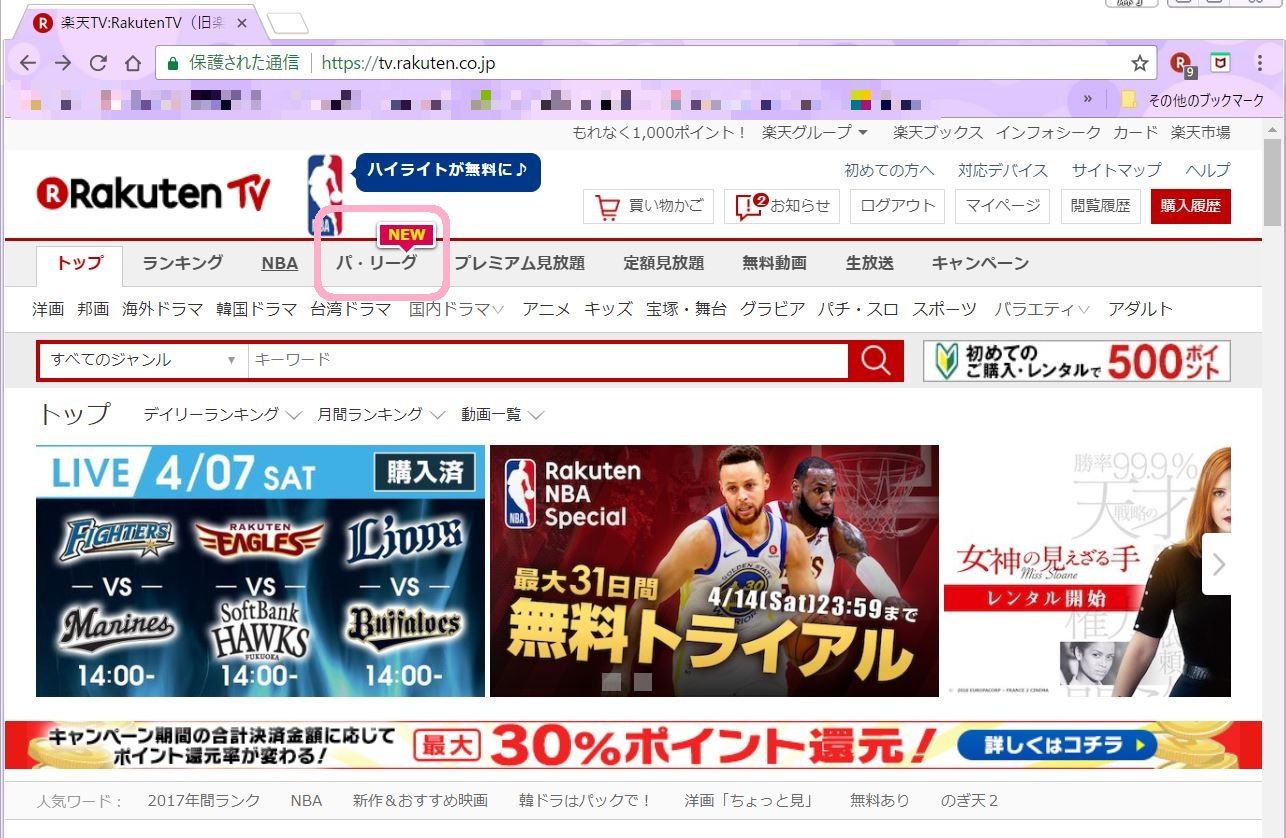
Task: Click the red search magnifier button
Action: coord(875,361)
